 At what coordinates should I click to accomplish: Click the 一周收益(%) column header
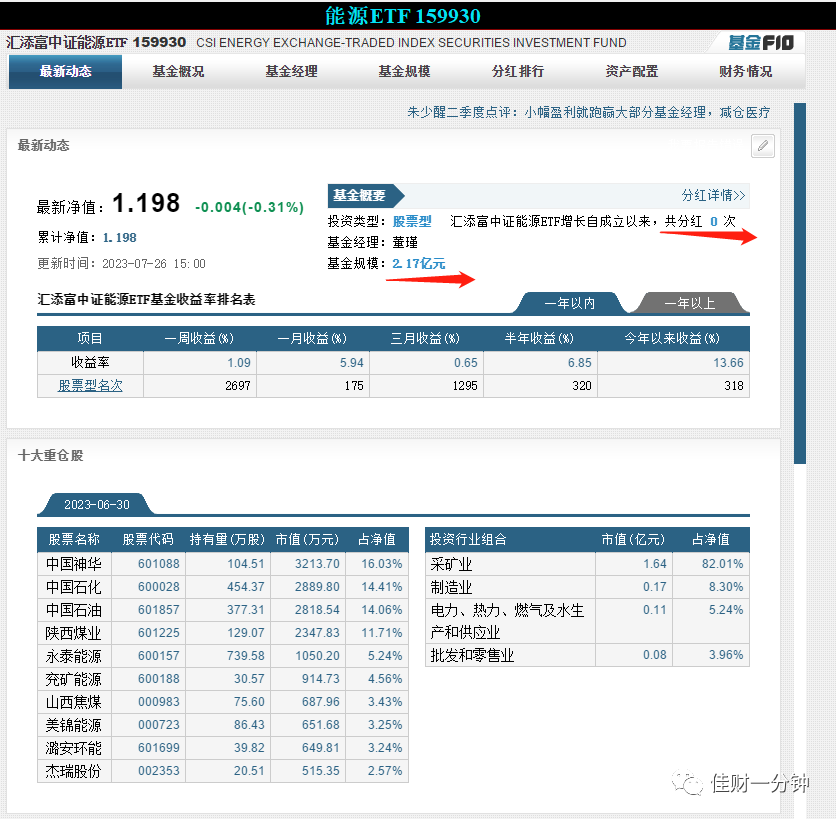point(199,339)
